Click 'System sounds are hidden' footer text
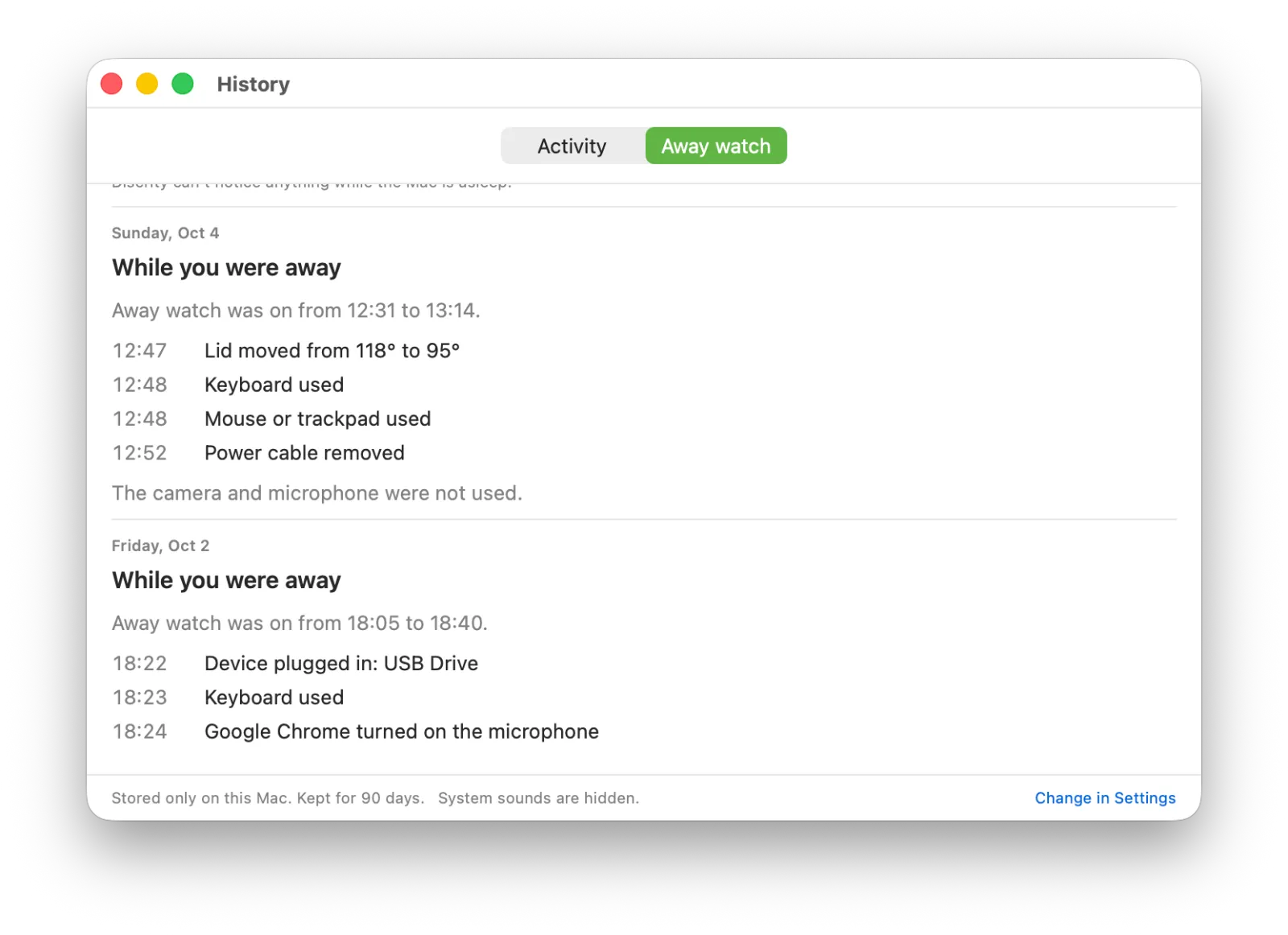 pos(539,797)
